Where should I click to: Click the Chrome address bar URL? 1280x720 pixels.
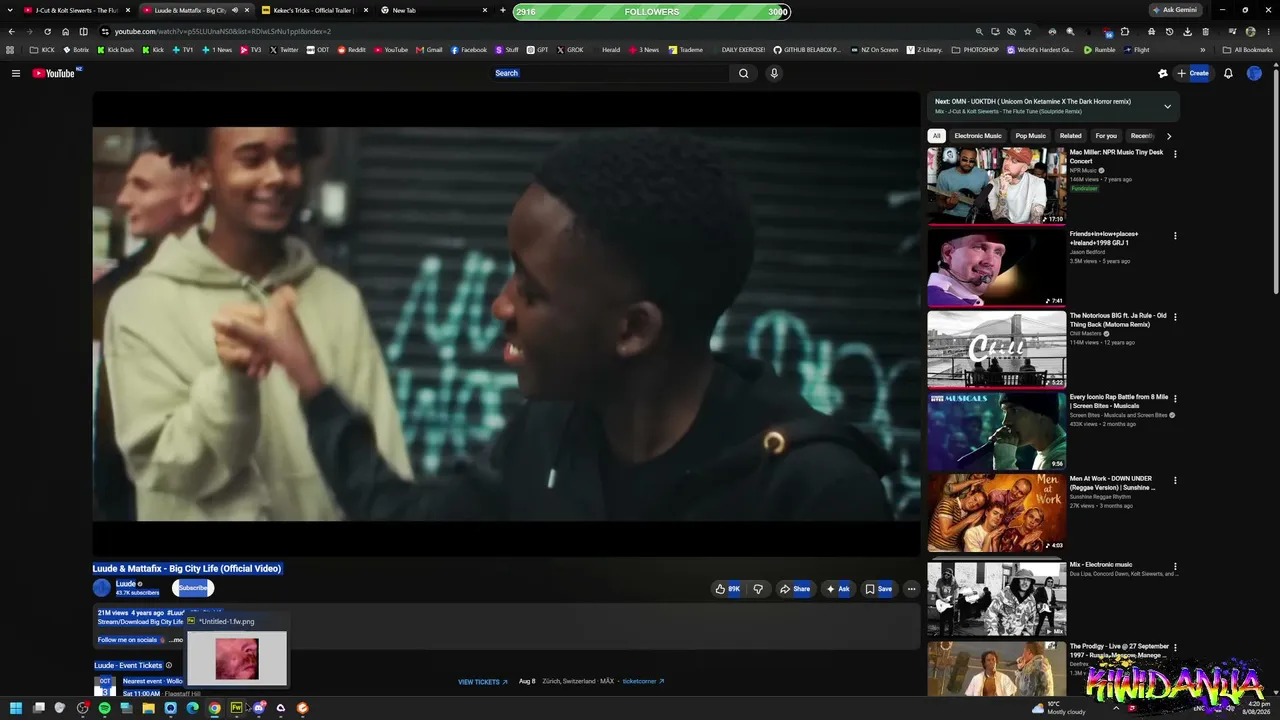coord(222,31)
